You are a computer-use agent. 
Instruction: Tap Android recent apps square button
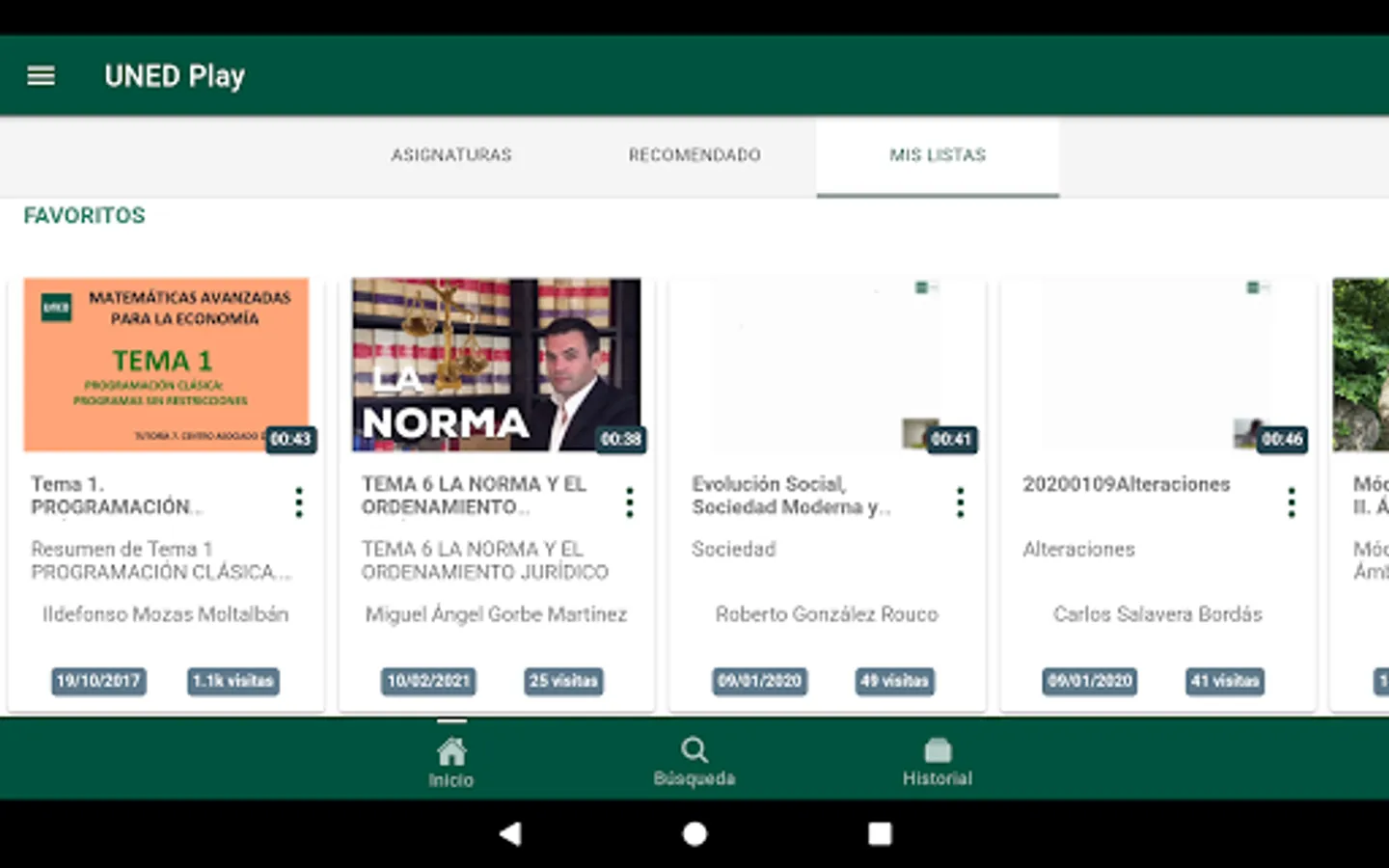coord(880,833)
